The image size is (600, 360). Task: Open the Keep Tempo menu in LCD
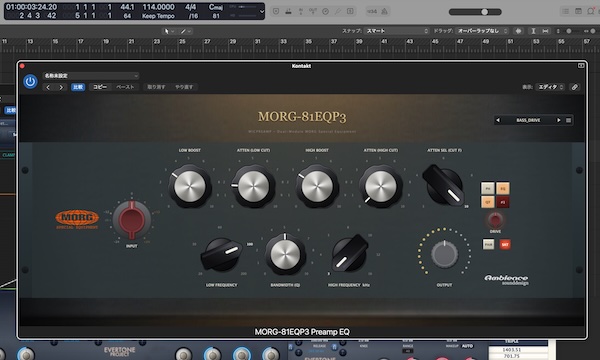tap(158, 16)
